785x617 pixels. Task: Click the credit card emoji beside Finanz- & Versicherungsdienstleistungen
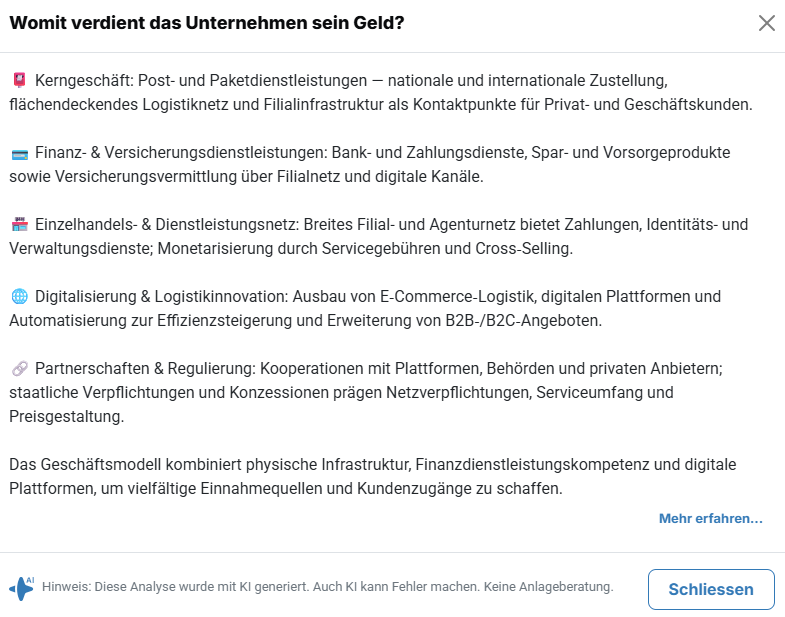[19, 153]
